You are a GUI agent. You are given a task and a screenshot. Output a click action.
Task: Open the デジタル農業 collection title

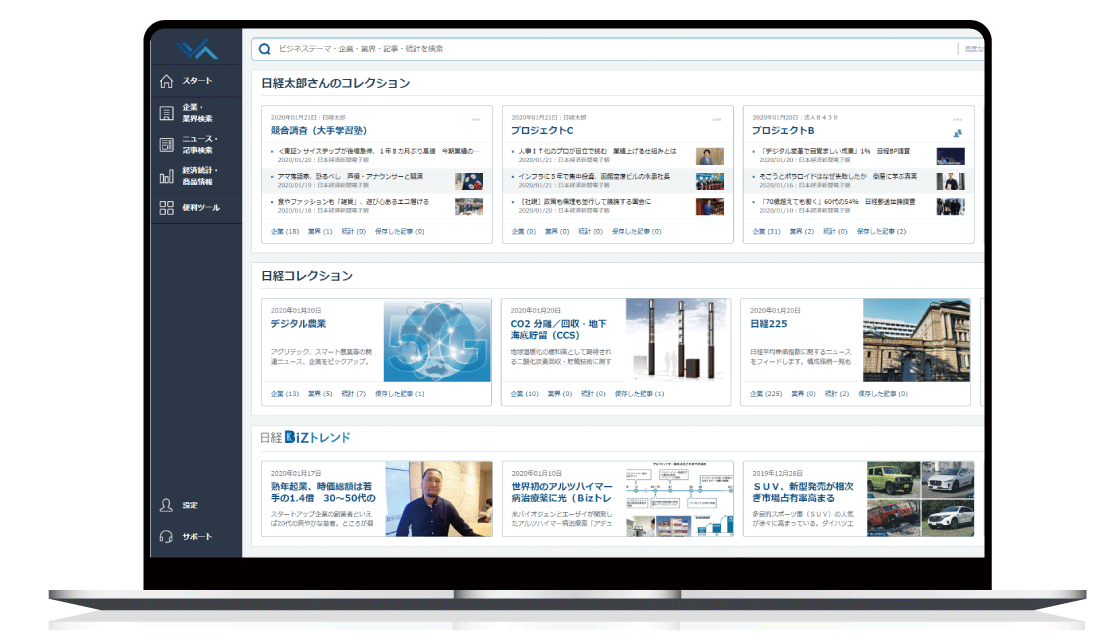(298, 324)
